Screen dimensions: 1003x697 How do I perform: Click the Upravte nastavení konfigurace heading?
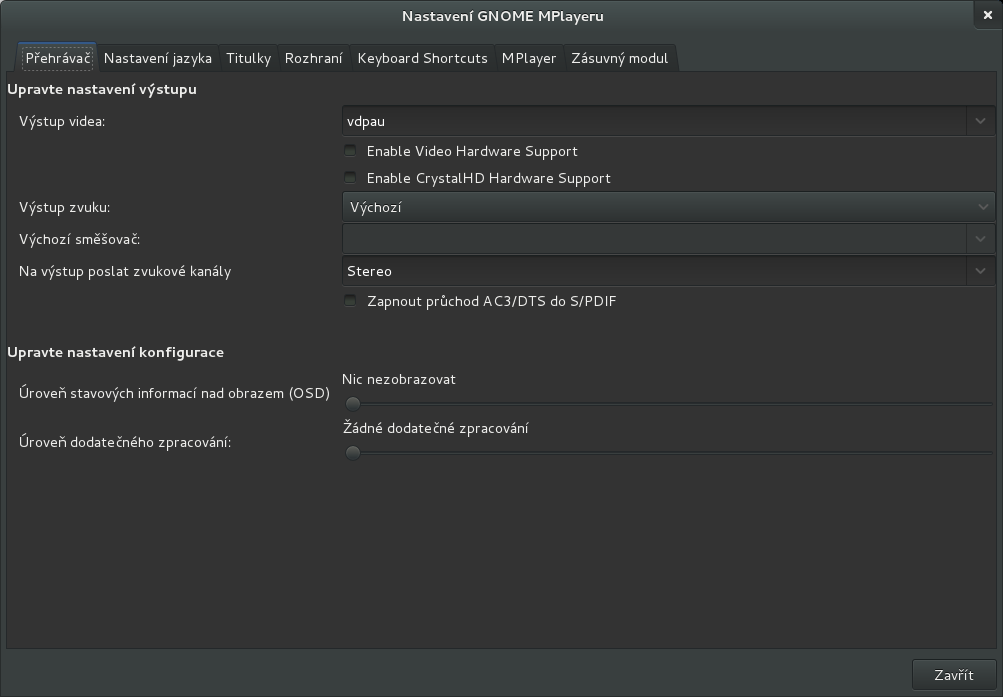click(x=116, y=352)
